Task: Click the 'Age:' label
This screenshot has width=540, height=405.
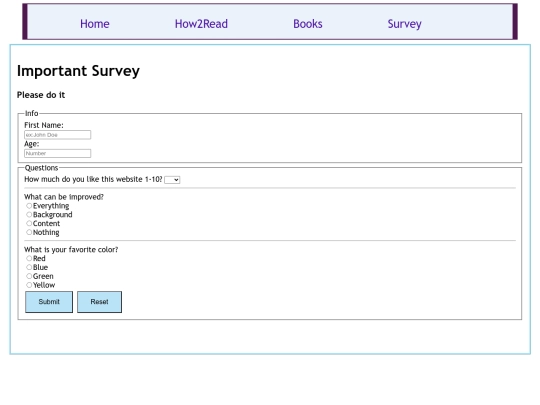Action: 32,144
